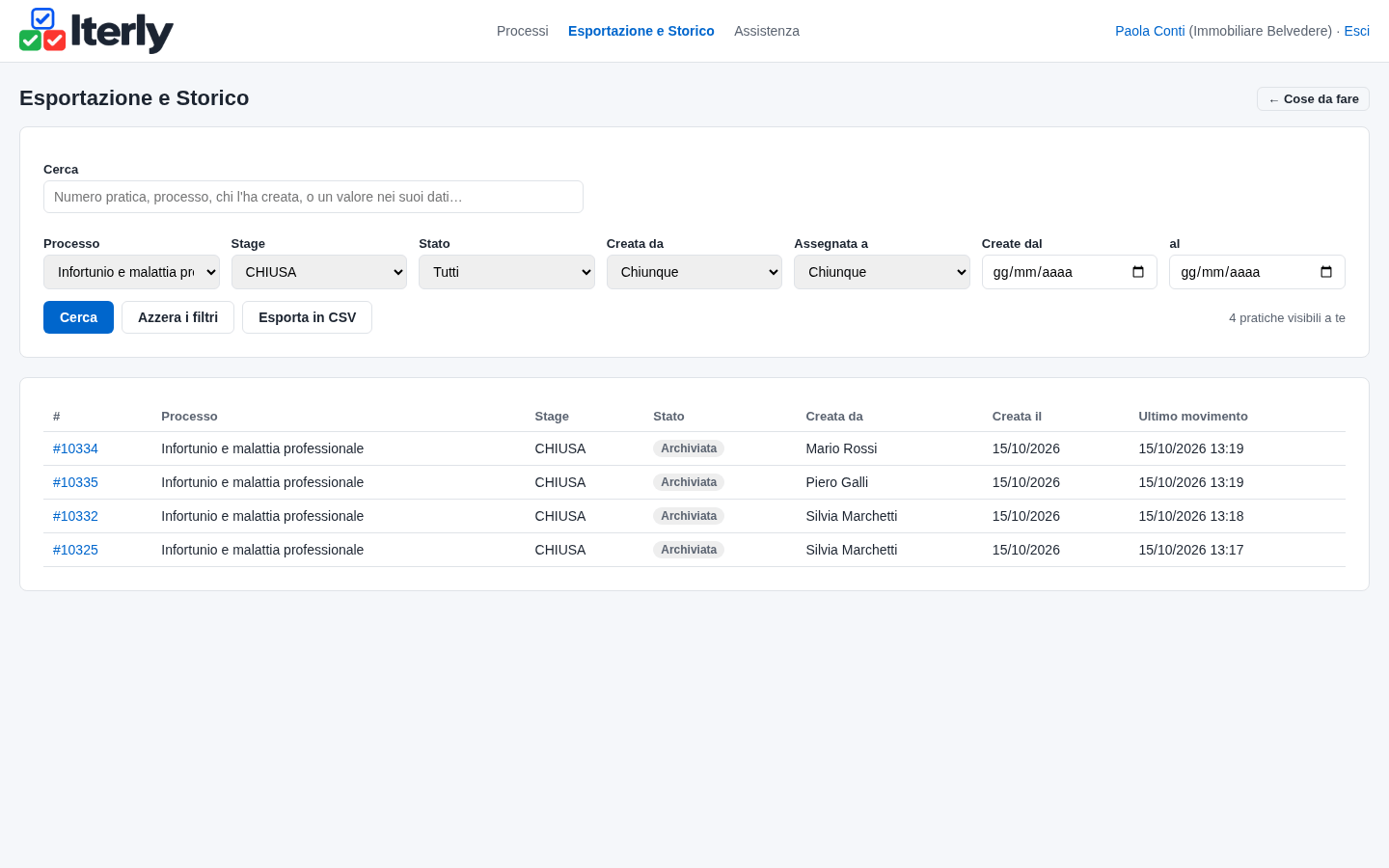Click timestamp 15/10/2026 13:18
The height and width of the screenshot is (868, 1389).
1191,516
